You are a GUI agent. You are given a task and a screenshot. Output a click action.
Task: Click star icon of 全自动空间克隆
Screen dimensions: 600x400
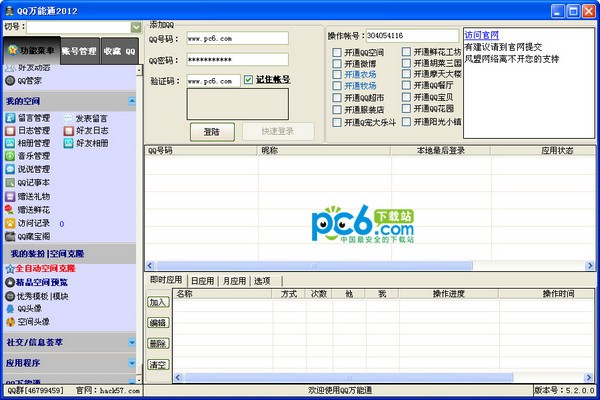point(10,269)
